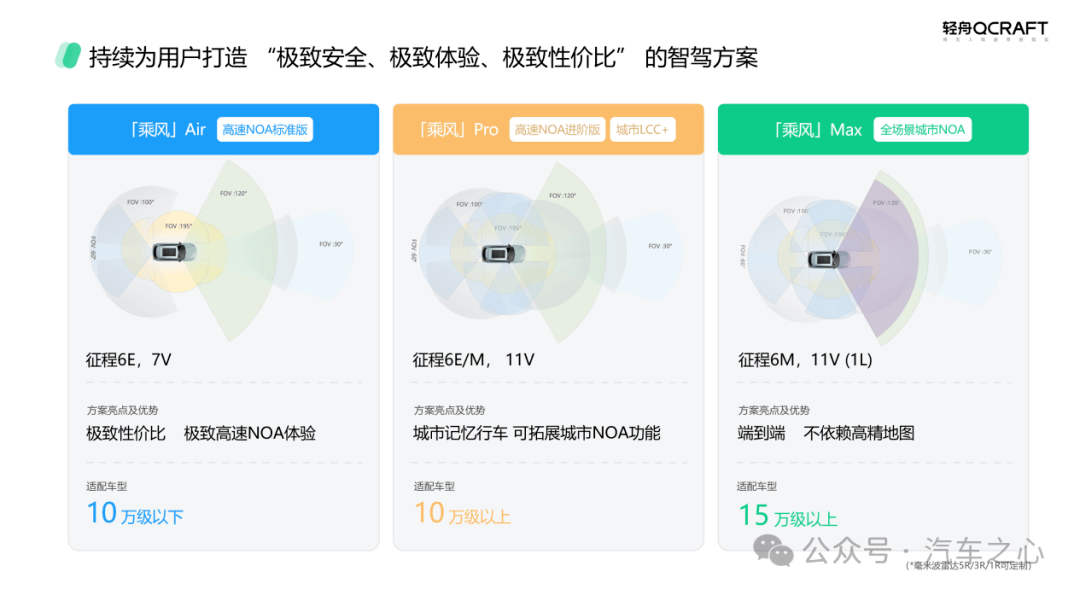Click the 端到端 highlight text
Viewport: 1080px width, 595px height.
[x=762, y=433]
